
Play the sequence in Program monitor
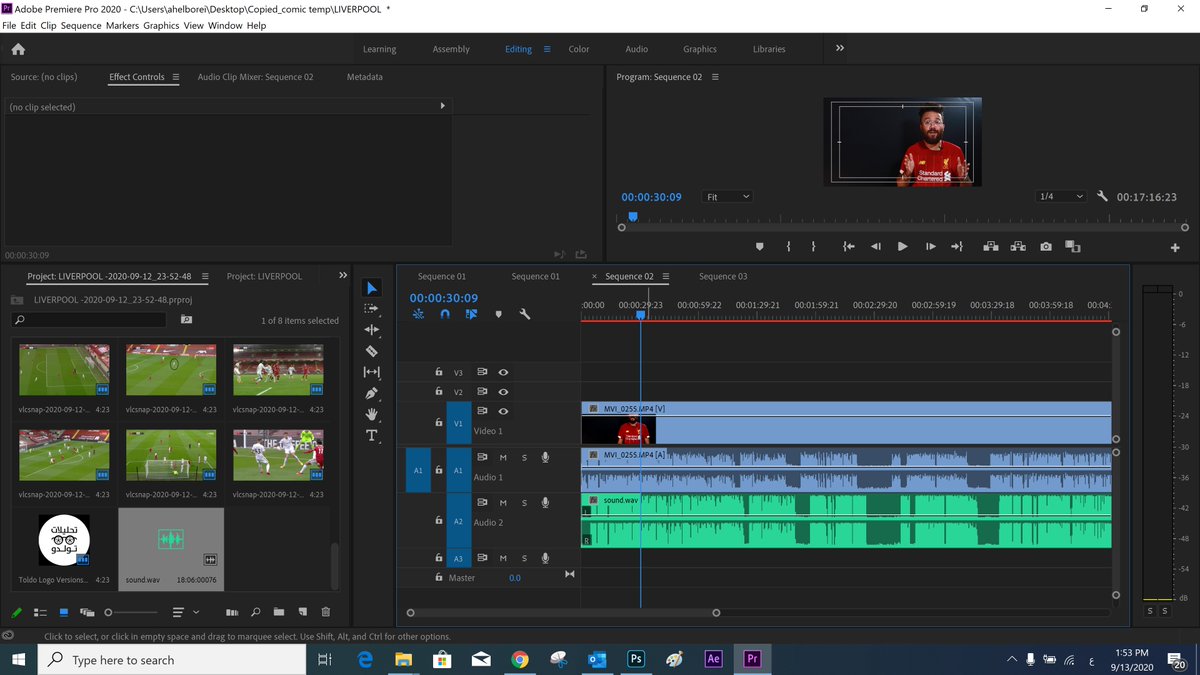point(902,246)
